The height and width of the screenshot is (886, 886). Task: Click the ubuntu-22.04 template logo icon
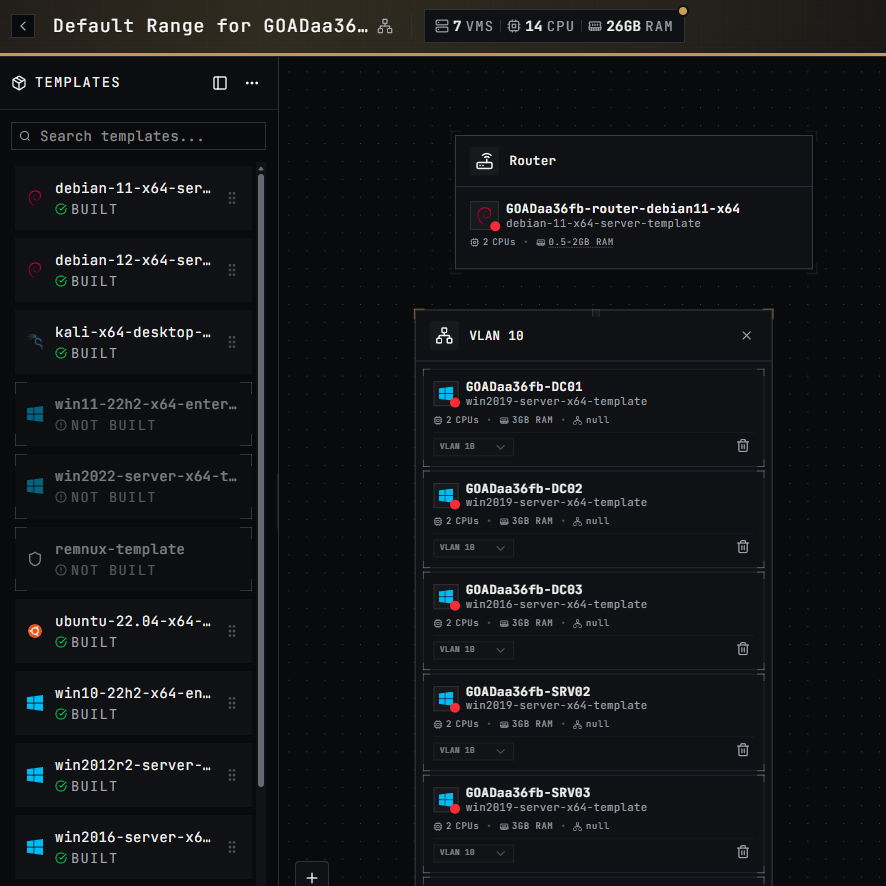(x=35, y=631)
